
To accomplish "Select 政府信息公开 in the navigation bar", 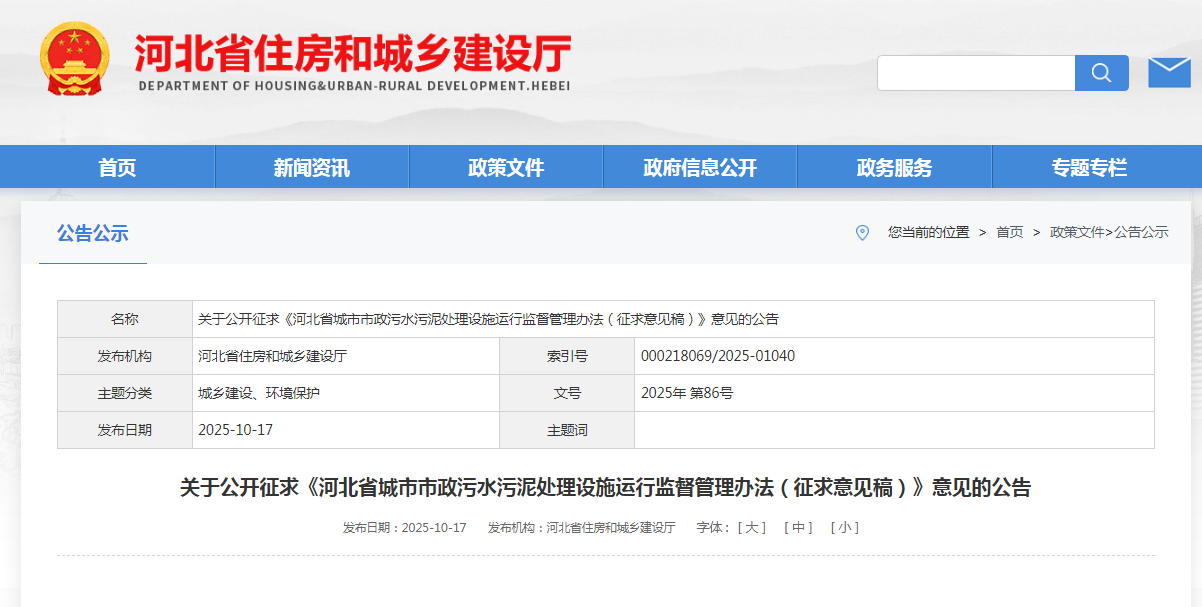I will tap(700, 167).
